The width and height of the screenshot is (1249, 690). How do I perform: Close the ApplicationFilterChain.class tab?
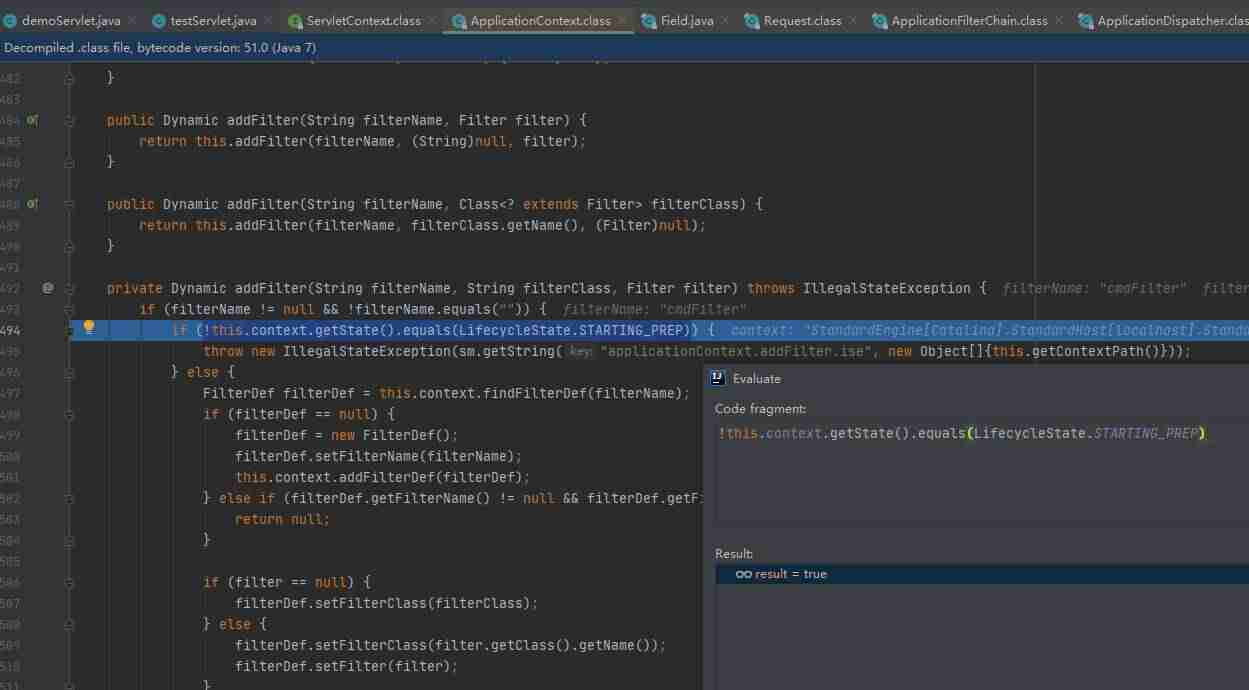[1059, 20]
